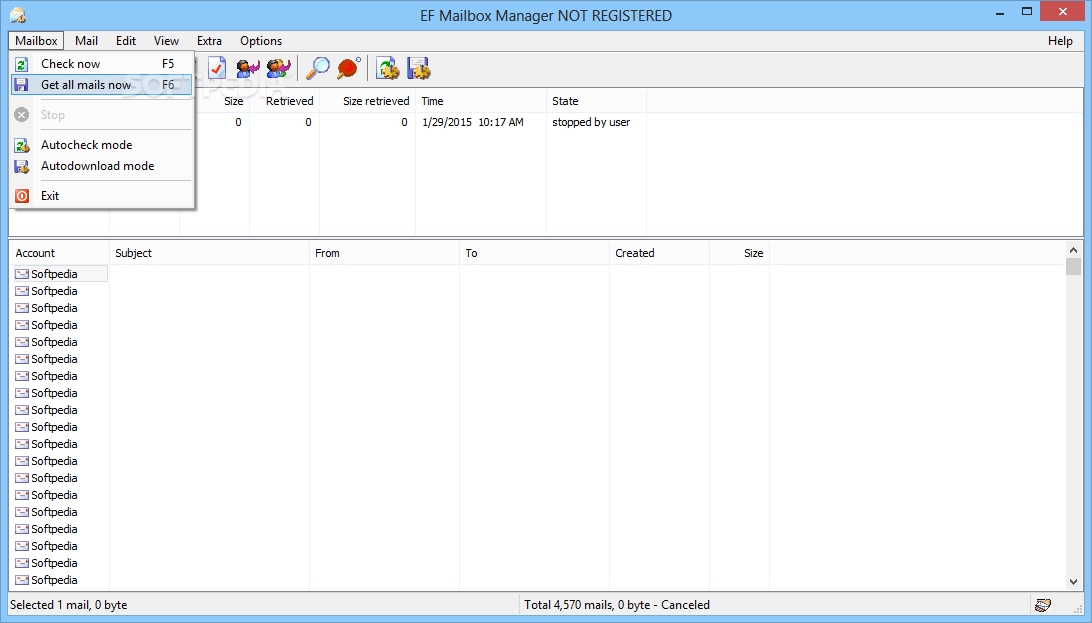Open the Help menu
The width and height of the screenshot is (1092, 623).
coord(1060,41)
